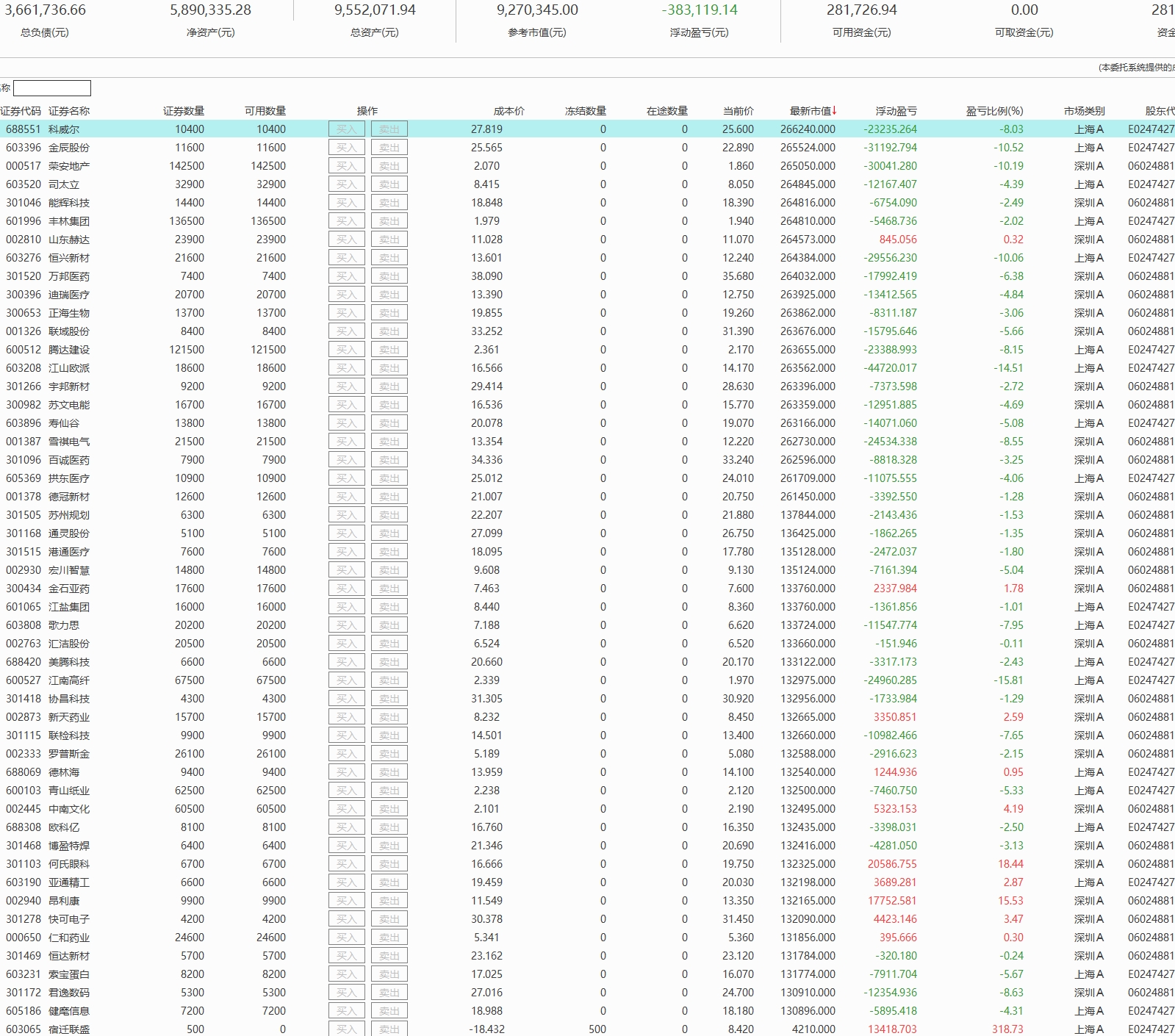
Task: Click the 买入 button for 科威尔
Action: click(x=346, y=129)
